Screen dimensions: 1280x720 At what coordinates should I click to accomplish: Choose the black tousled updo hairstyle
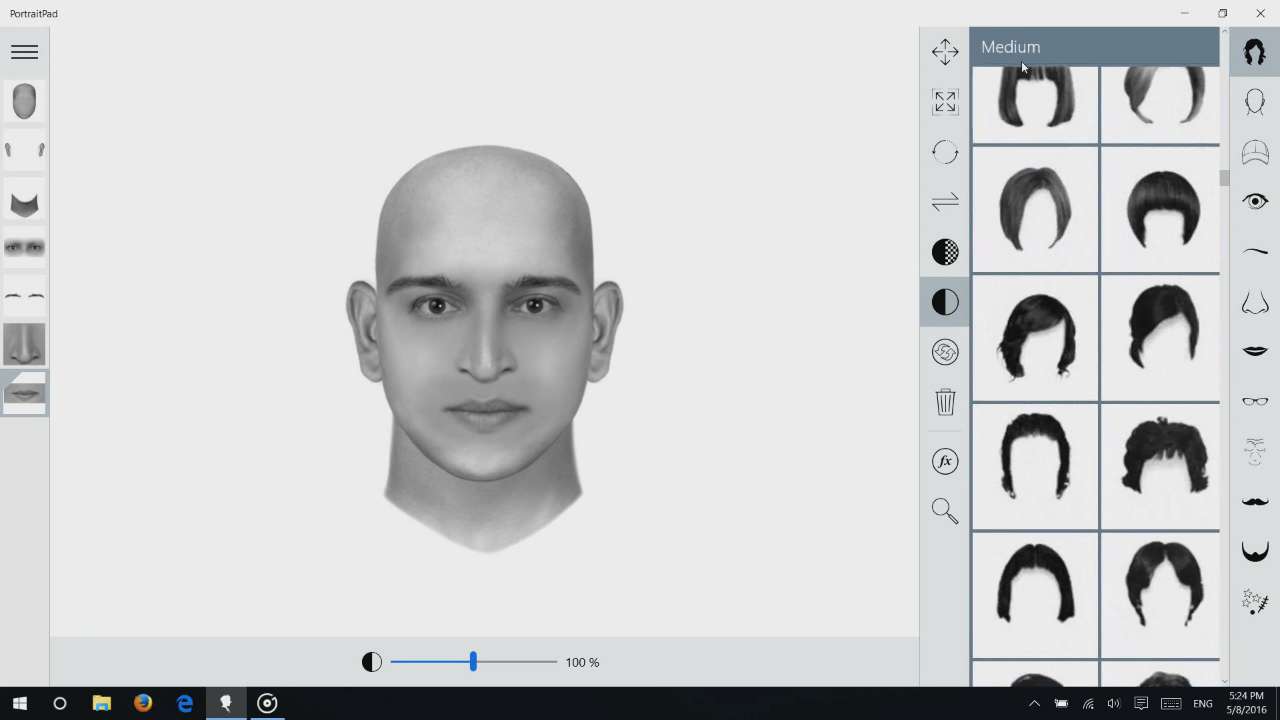pos(1160,466)
